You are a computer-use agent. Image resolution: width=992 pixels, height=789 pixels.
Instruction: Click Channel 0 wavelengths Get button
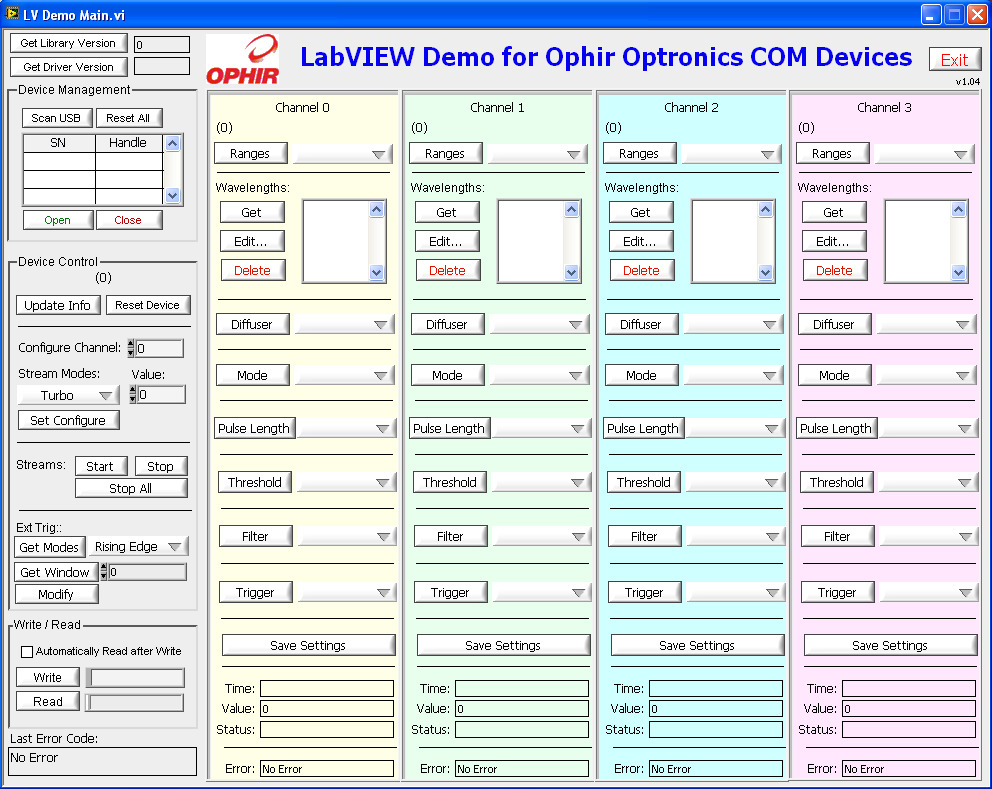tap(252, 213)
